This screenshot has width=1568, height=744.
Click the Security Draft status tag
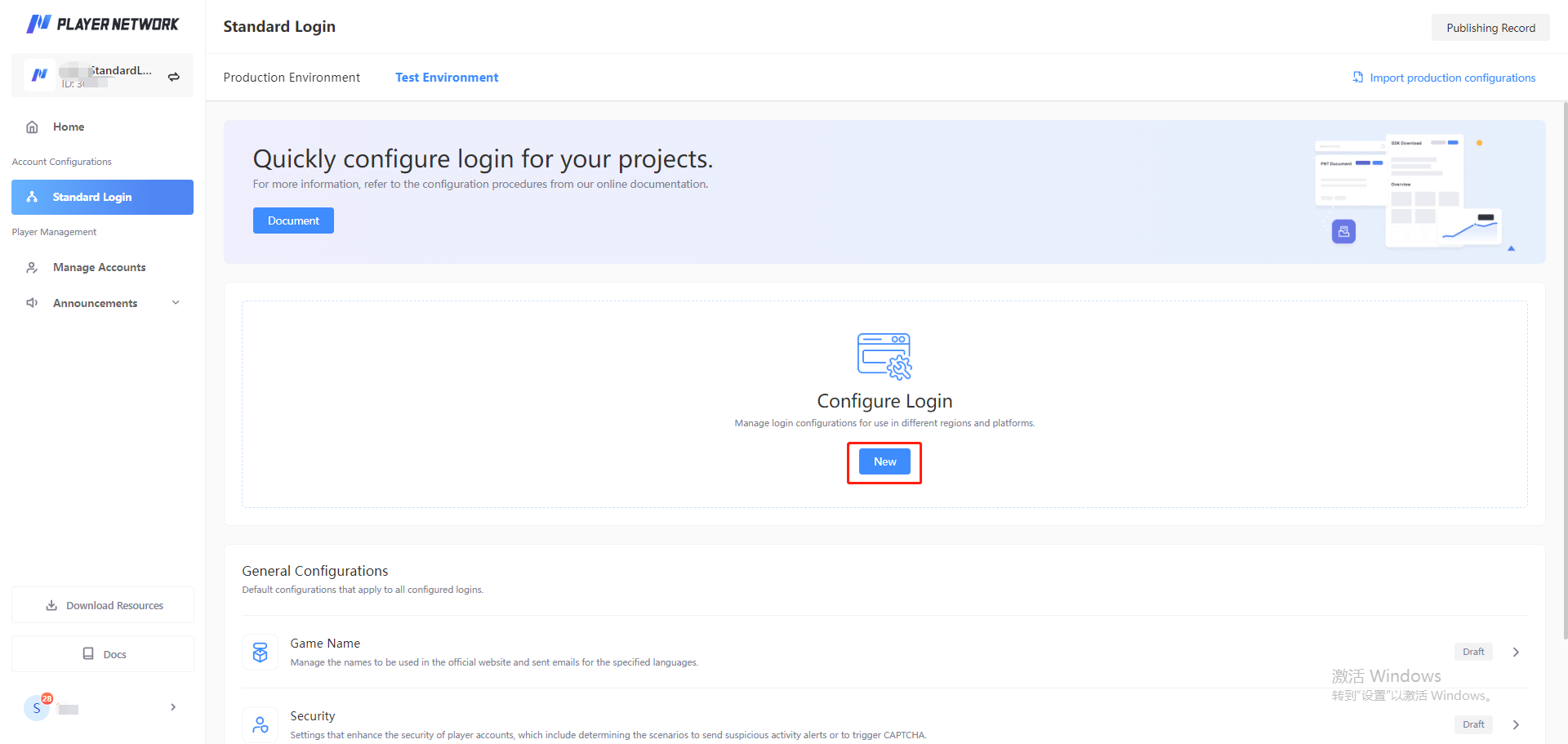click(x=1473, y=724)
